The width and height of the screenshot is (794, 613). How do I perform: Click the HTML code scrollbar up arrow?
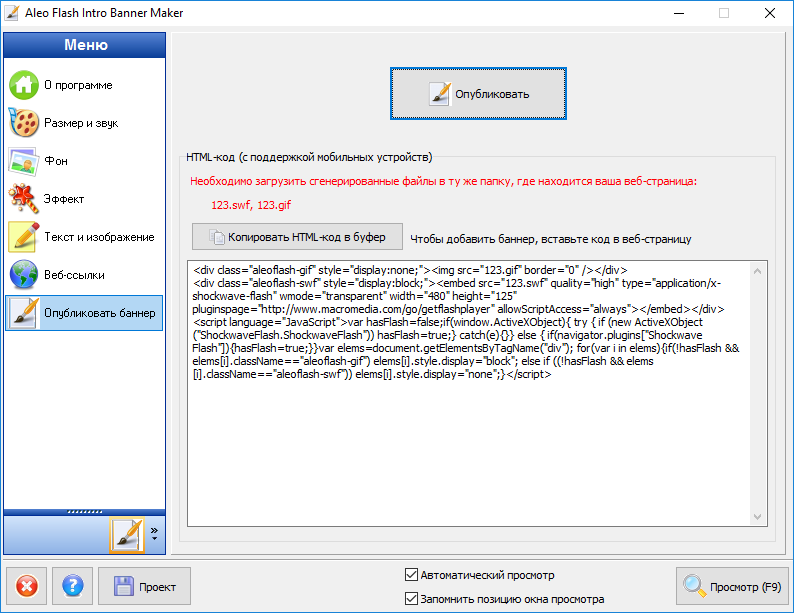click(x=758, y=271)
